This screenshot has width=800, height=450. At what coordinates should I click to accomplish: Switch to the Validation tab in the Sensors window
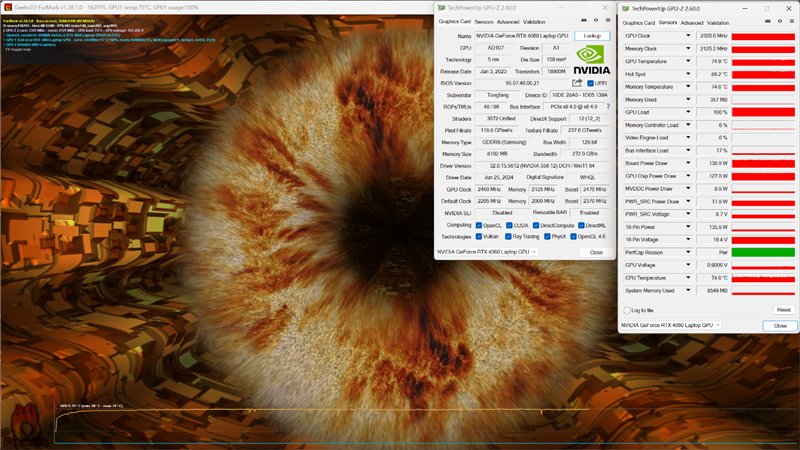tap(718, 23)
